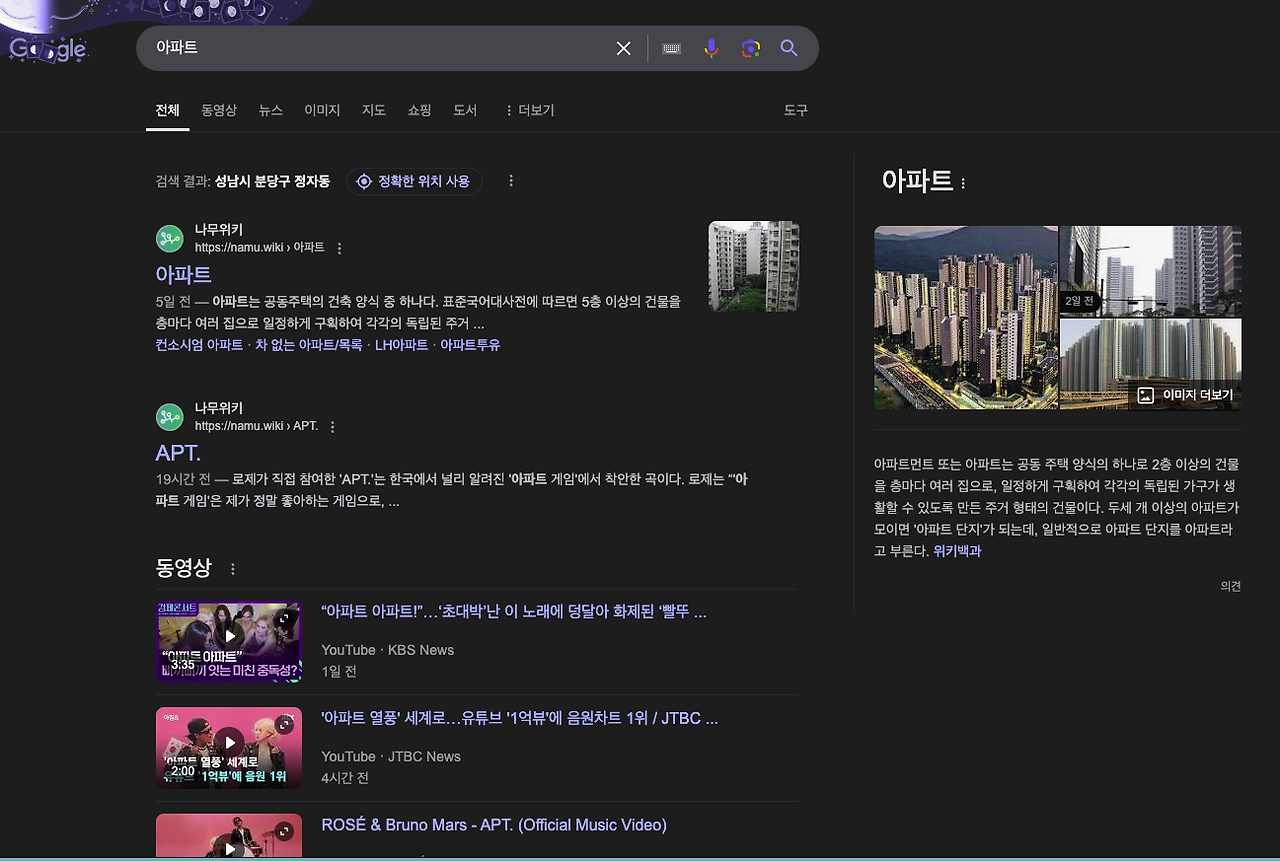Click the 정확한 위치 사용 button

(x=414, y=181)
